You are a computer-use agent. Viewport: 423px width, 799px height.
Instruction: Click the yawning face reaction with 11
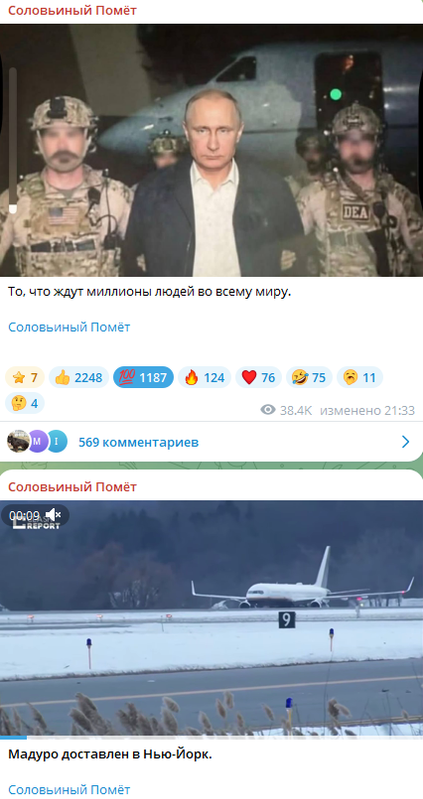coord(359,378)
